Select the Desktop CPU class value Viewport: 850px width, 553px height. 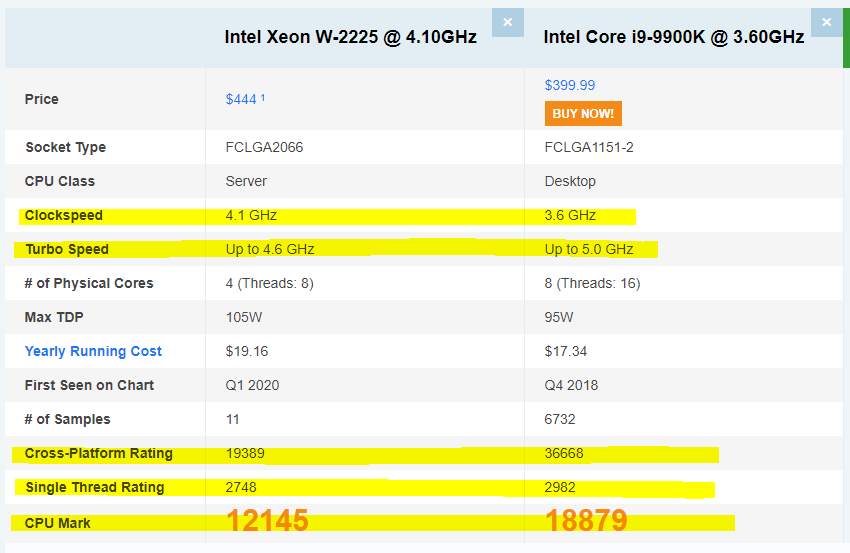tap(570, 181)
